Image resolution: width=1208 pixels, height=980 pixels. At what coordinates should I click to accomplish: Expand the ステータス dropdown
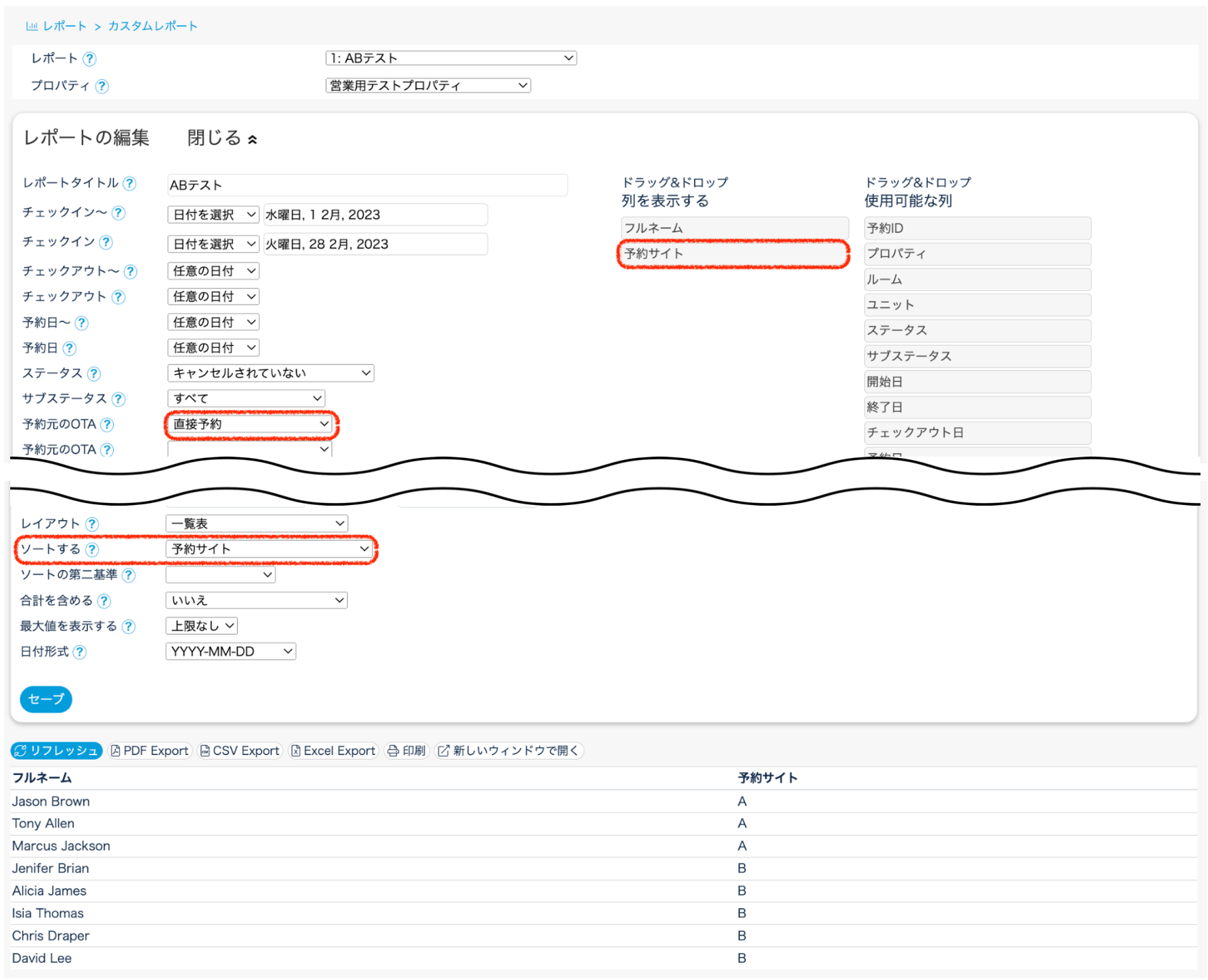pos(271,373)
